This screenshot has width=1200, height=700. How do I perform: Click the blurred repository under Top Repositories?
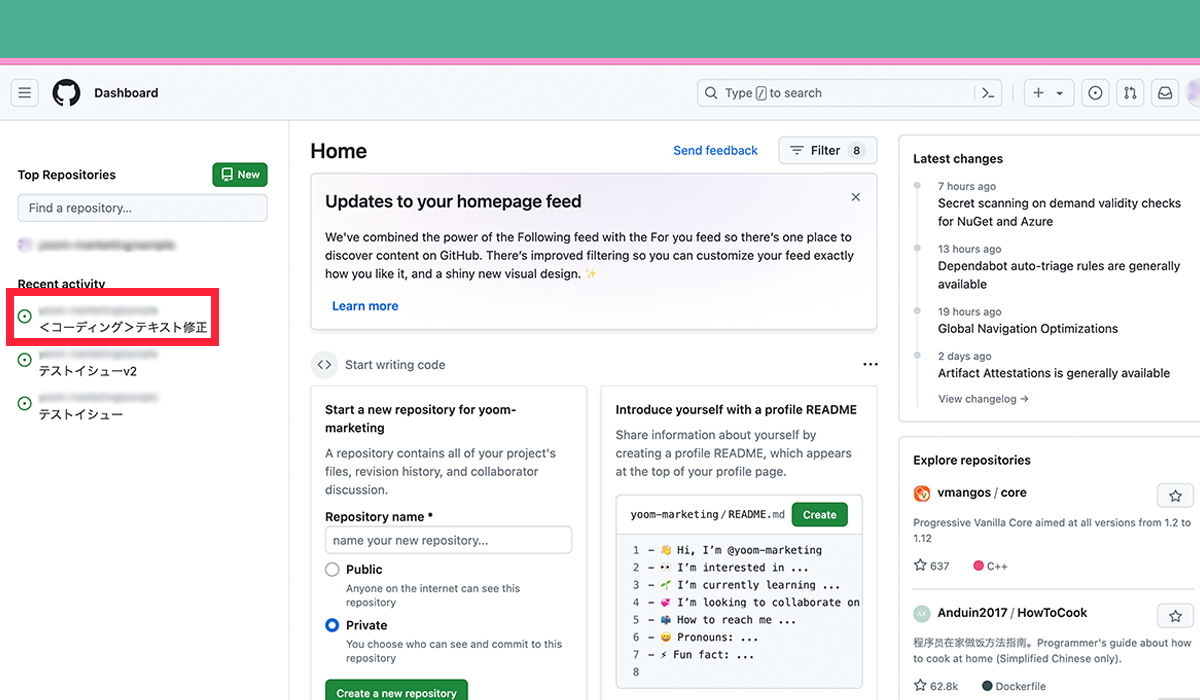point(97,244)
